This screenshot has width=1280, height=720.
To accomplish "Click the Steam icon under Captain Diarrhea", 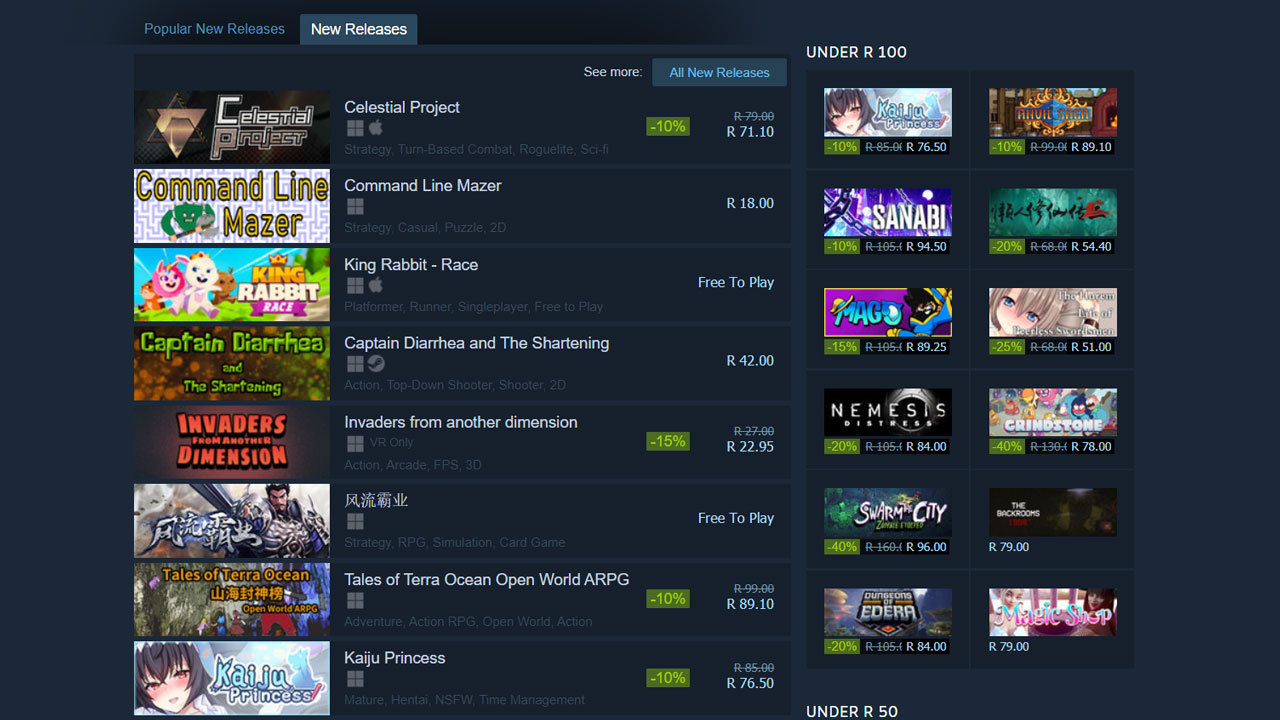I will click(376, 364).
